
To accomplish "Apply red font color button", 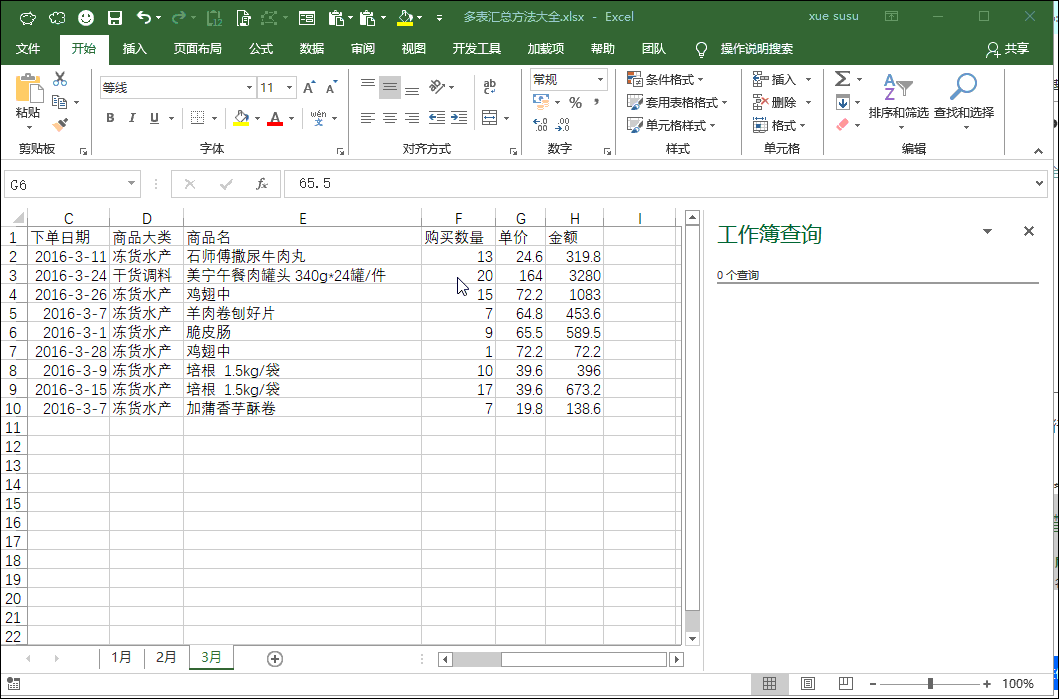I will (275, 118).
